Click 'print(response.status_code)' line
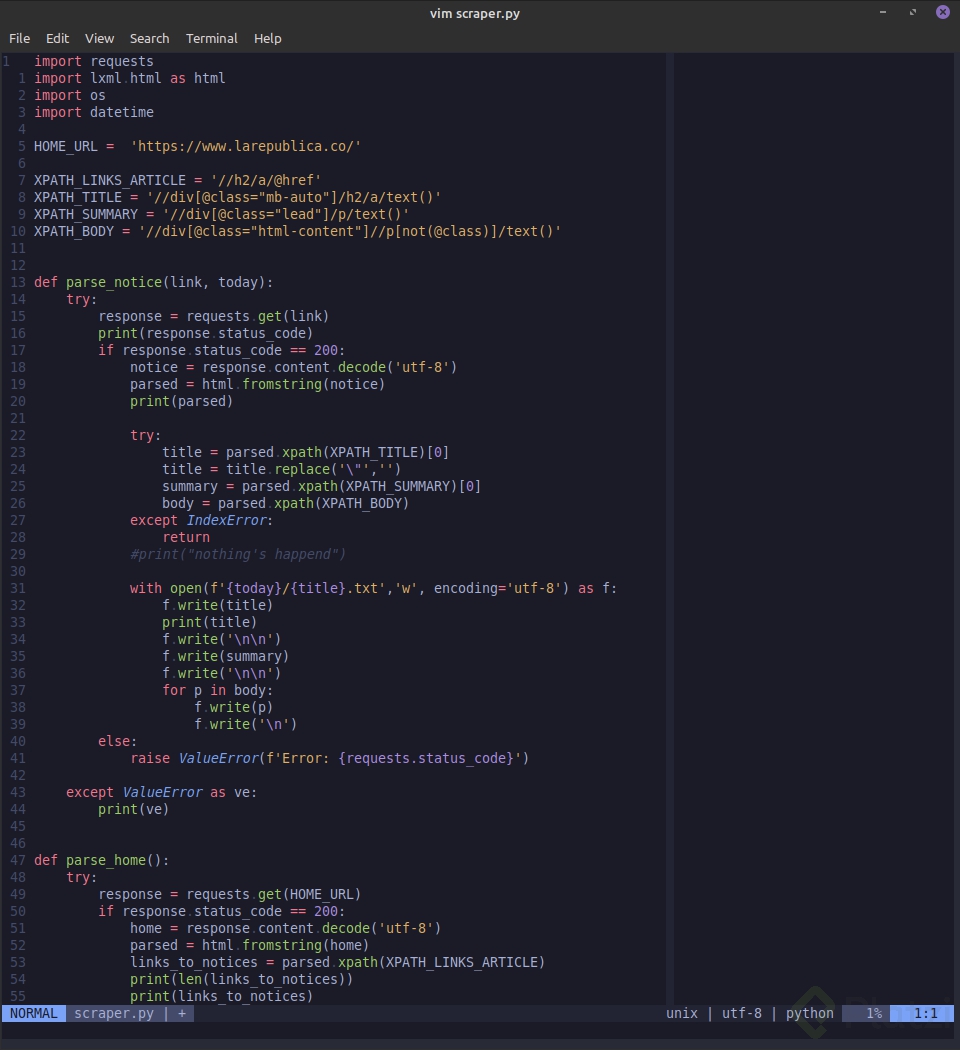960x1050 pixels. pos(206,333)
